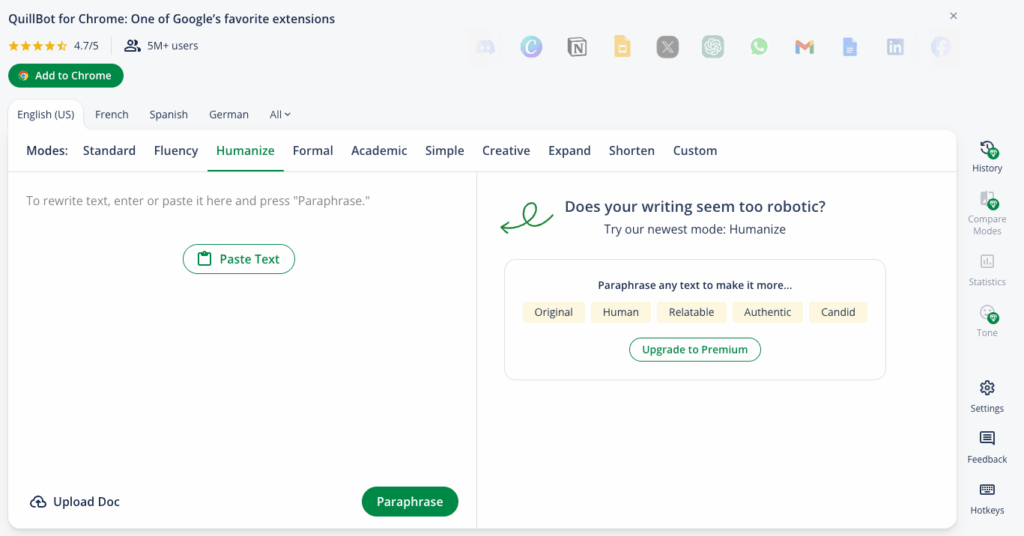Click the Gmail icon
1024x536 pixels.
click(805, 47)
